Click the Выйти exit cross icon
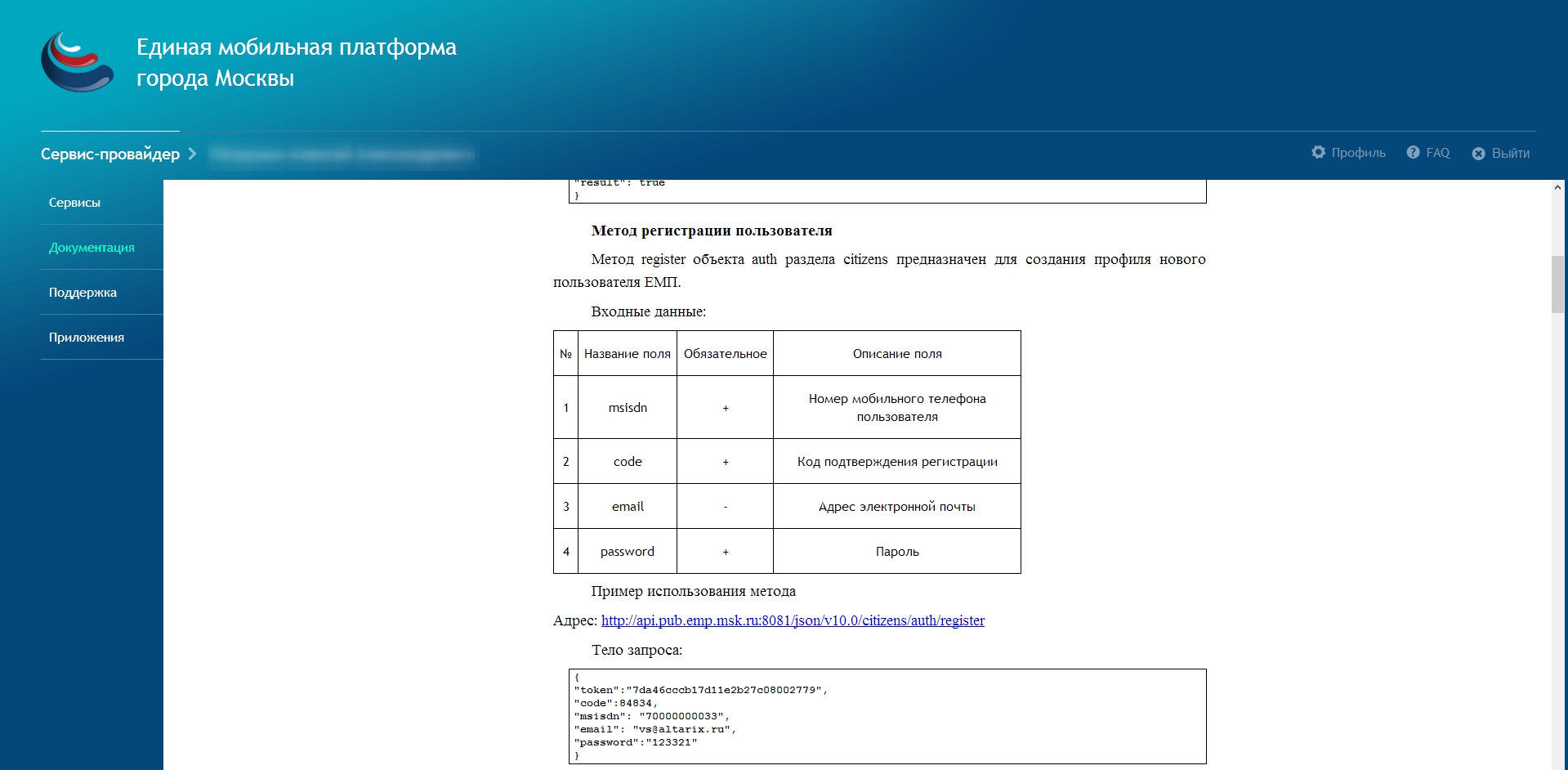The height and width of the screenshot is (770, 1568). click(x=1478, y=153)
